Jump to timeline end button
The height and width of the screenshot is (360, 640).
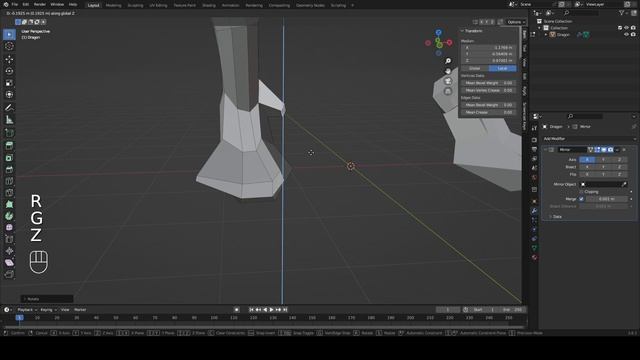click(285, 310)
